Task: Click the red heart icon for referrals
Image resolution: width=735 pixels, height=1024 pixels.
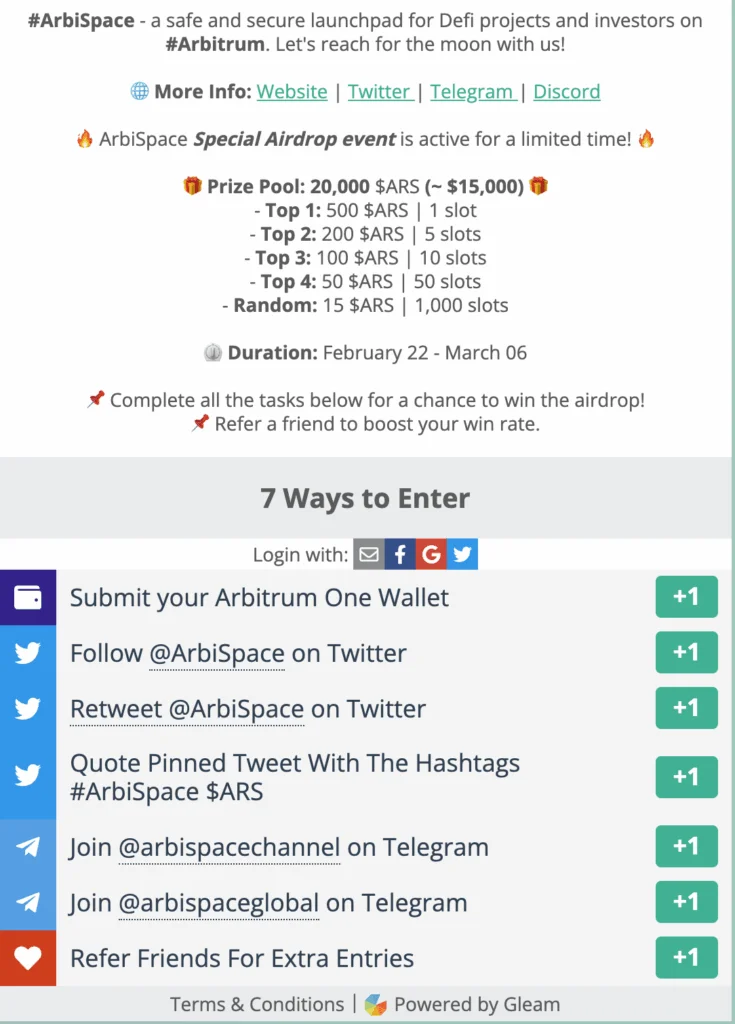Action: pos(28,958)
